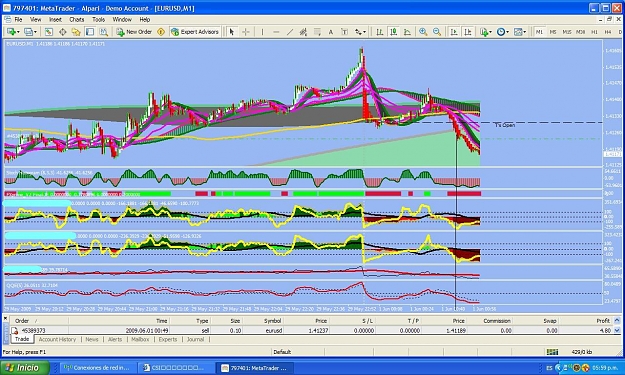Select the Text Label tool
The height and width of the screenshot is (375, 625).
click(345, 32)
